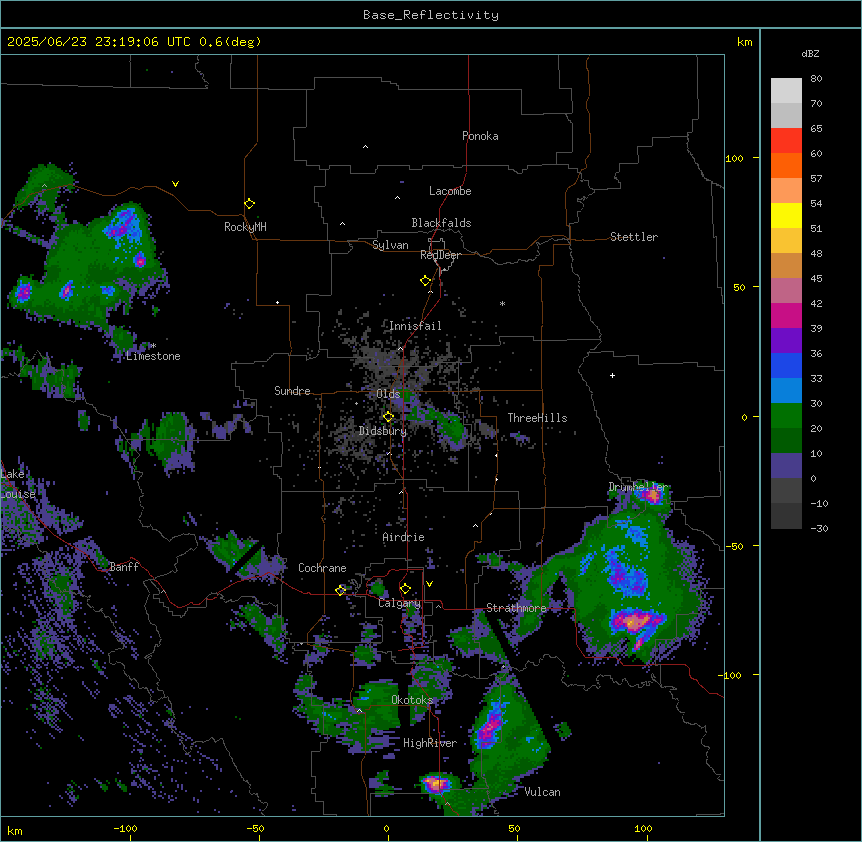Click the yellow v marker east of Calgary
Image resolution: width=862 pixels, height=842 pixels.
tap(429, 584)
